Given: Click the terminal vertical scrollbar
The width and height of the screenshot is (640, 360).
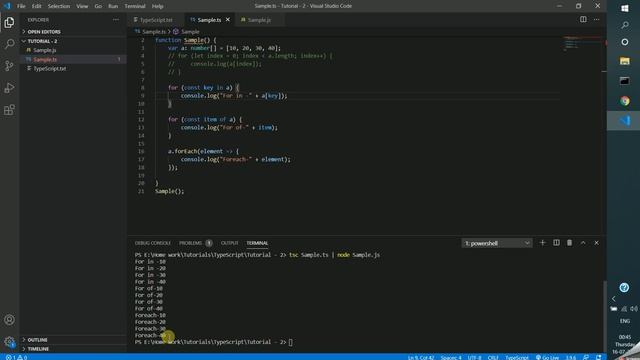Looking at the screenshot, I should click(x=604, y=316).
